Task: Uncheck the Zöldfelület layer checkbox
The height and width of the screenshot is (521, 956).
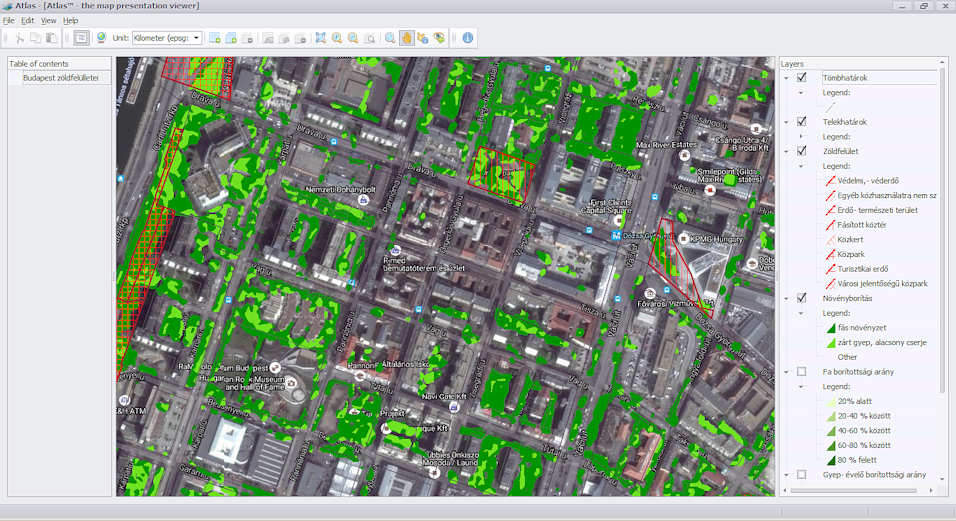Action: pyautogui.click(x=802, y=151)
